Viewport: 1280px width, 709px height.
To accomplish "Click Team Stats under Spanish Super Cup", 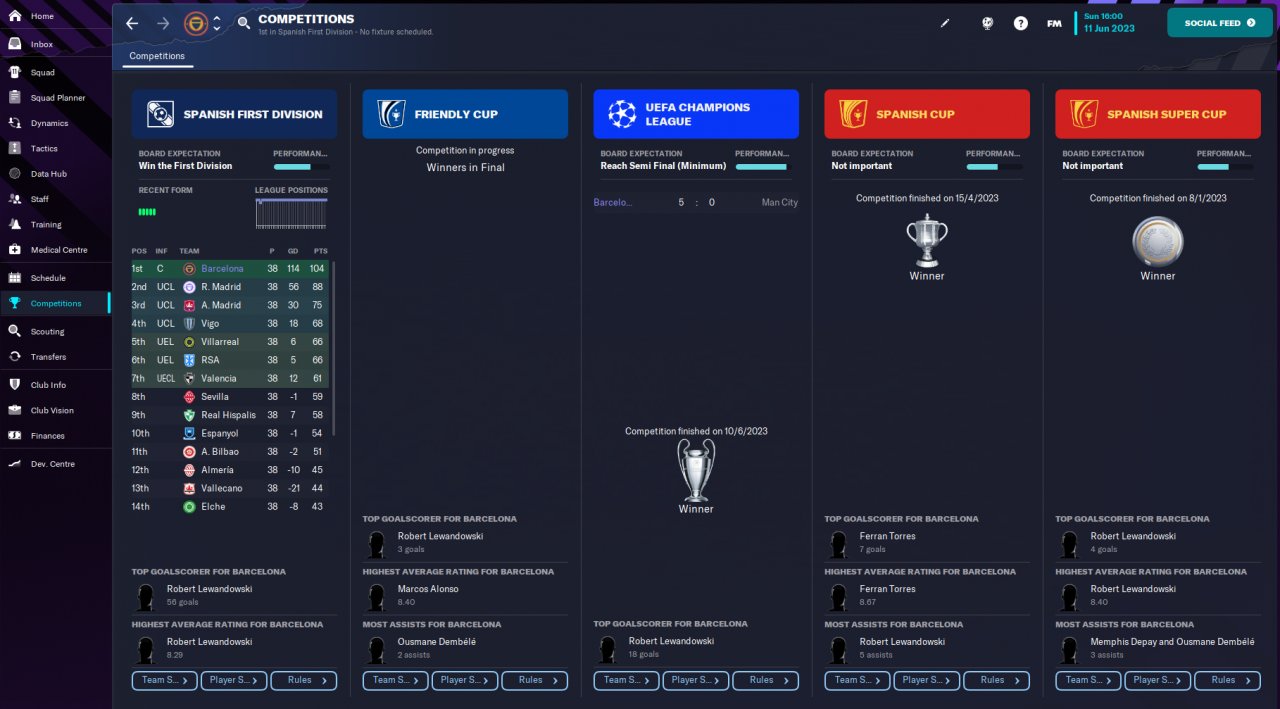I will click(1089, 680).
